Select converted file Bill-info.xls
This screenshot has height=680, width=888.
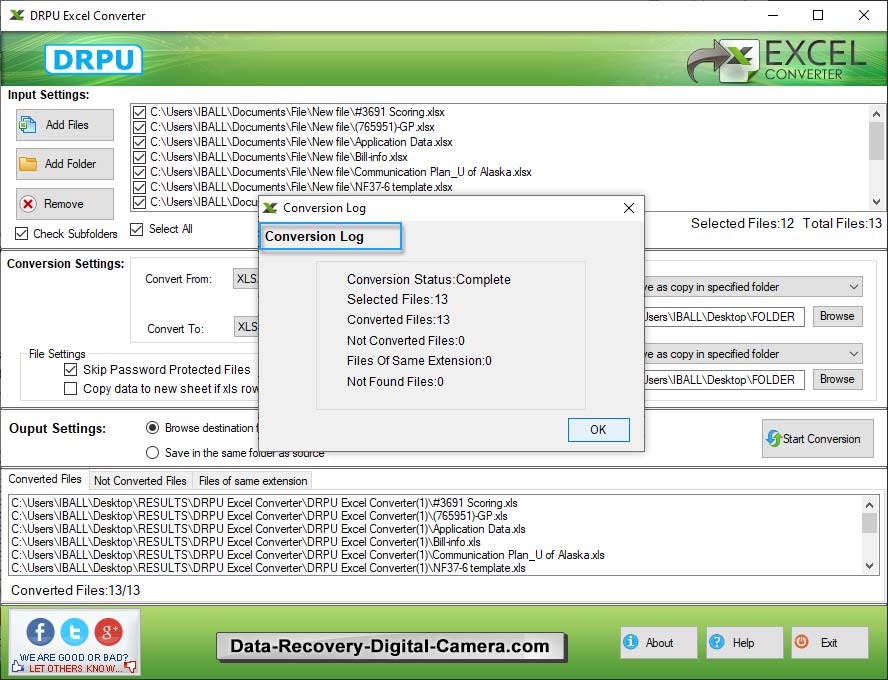pyautogui.click(x=246, y=542)
